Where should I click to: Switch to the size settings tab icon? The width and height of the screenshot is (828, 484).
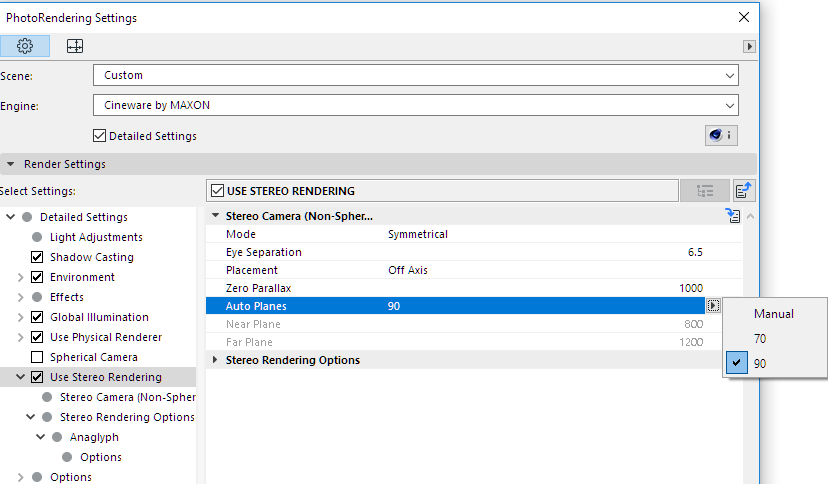tap(75, 46)
